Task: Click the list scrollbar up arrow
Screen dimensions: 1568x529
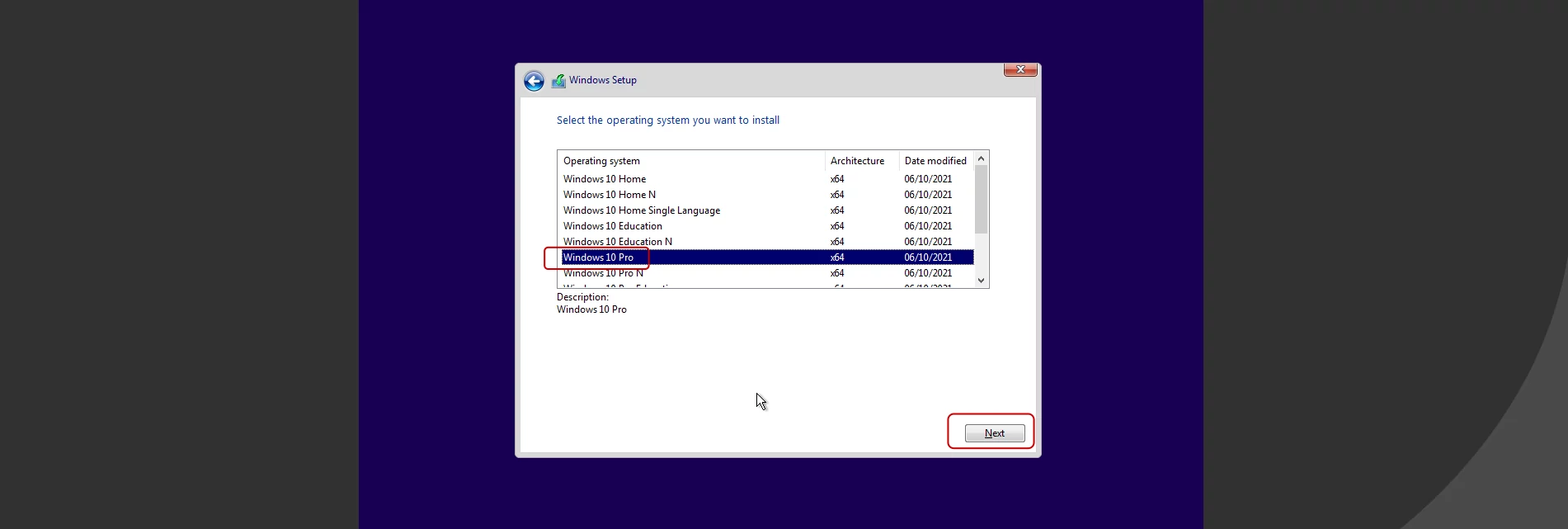Action: coord(981,158)
